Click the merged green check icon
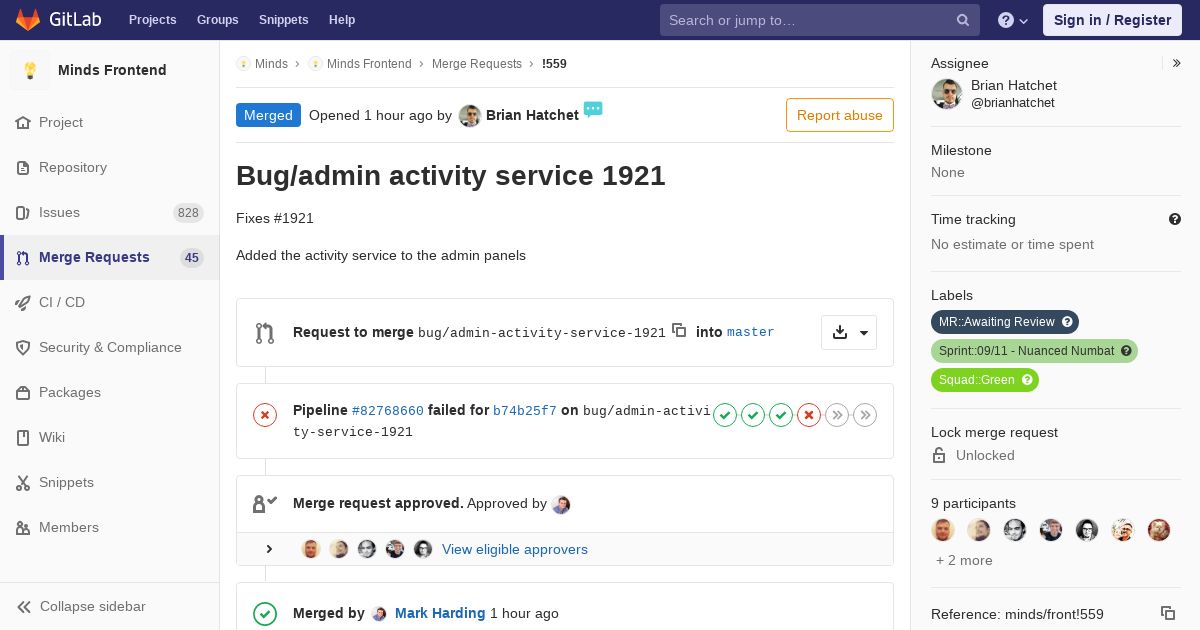 click(265, 613)
